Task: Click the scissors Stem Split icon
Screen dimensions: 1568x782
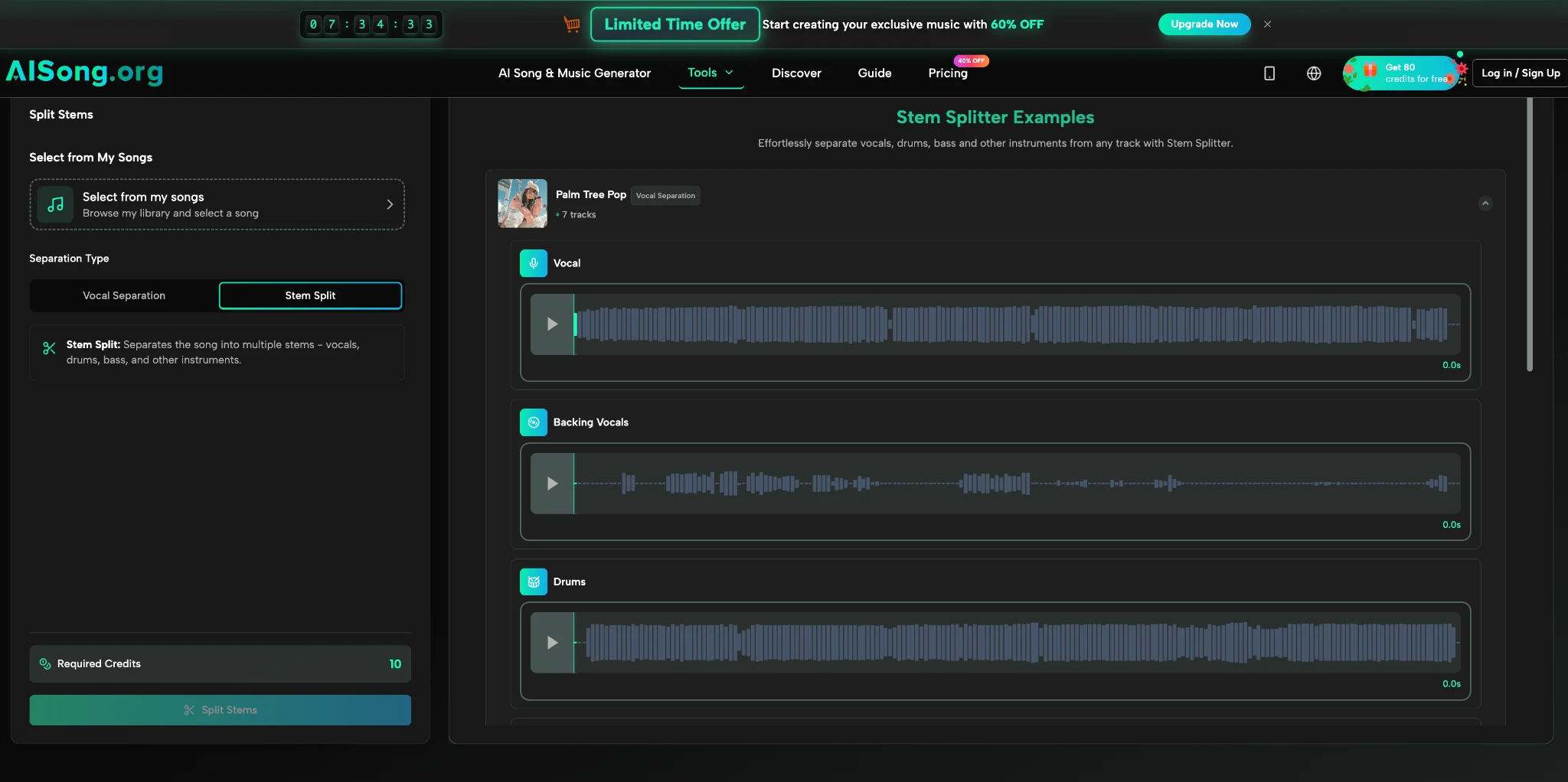Action: (x=49, y=348)
